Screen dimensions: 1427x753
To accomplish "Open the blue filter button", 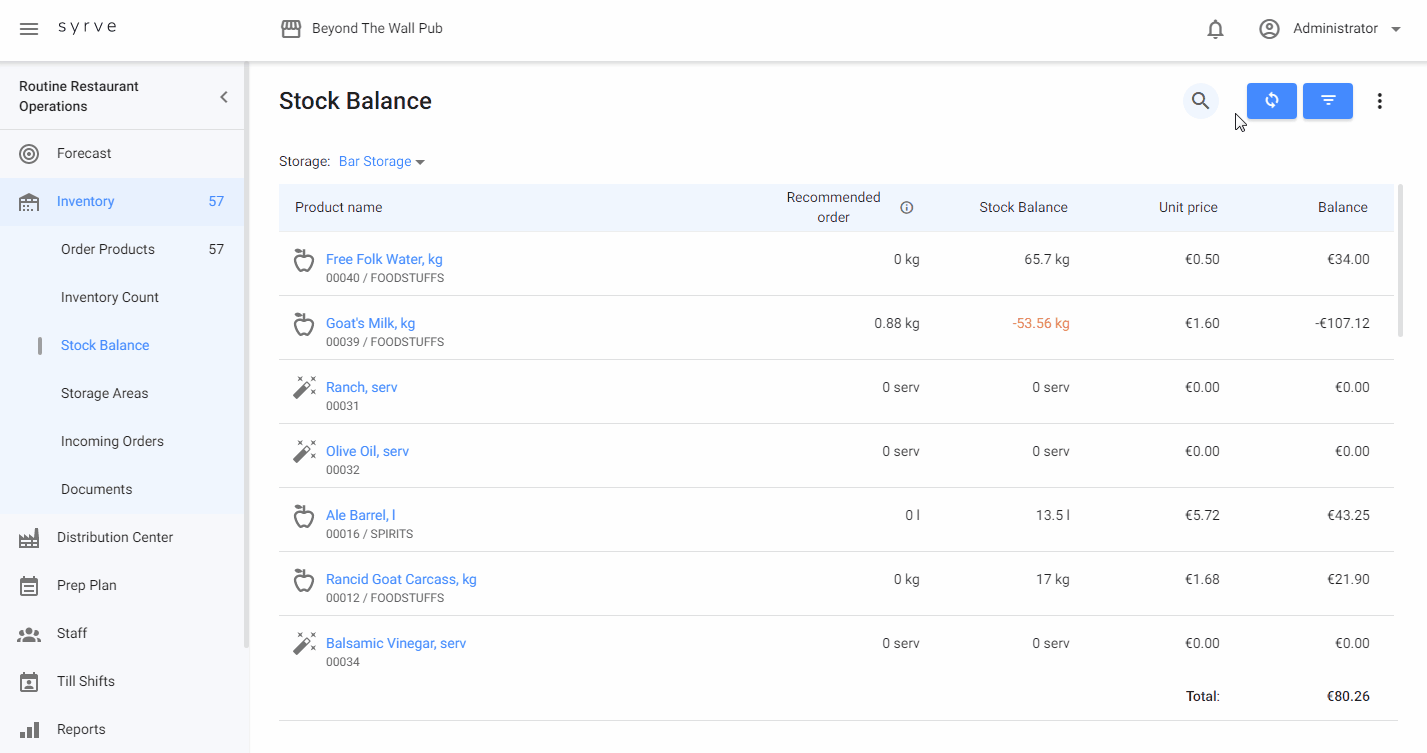I will pos(1327,101).
